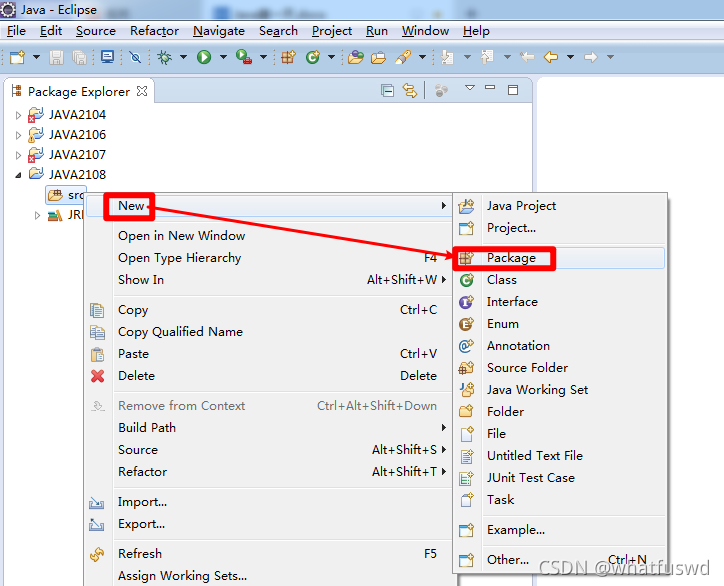Viewport: 724px width, 586px height.
Task: Click the Forward navigation arrow icon
Action: [x=591, y=57]
